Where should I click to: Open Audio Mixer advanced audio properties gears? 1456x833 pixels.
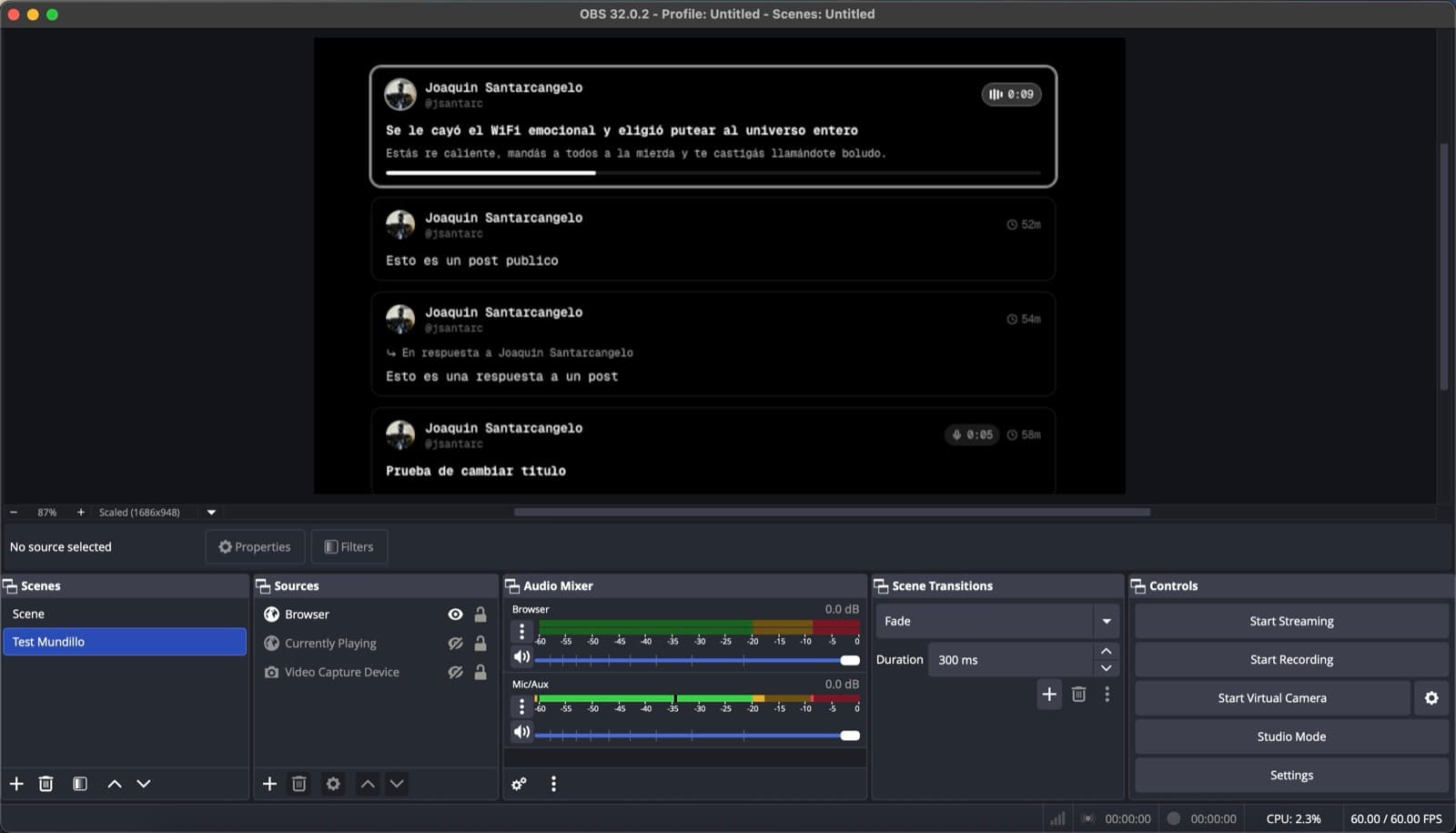[519, 784]
